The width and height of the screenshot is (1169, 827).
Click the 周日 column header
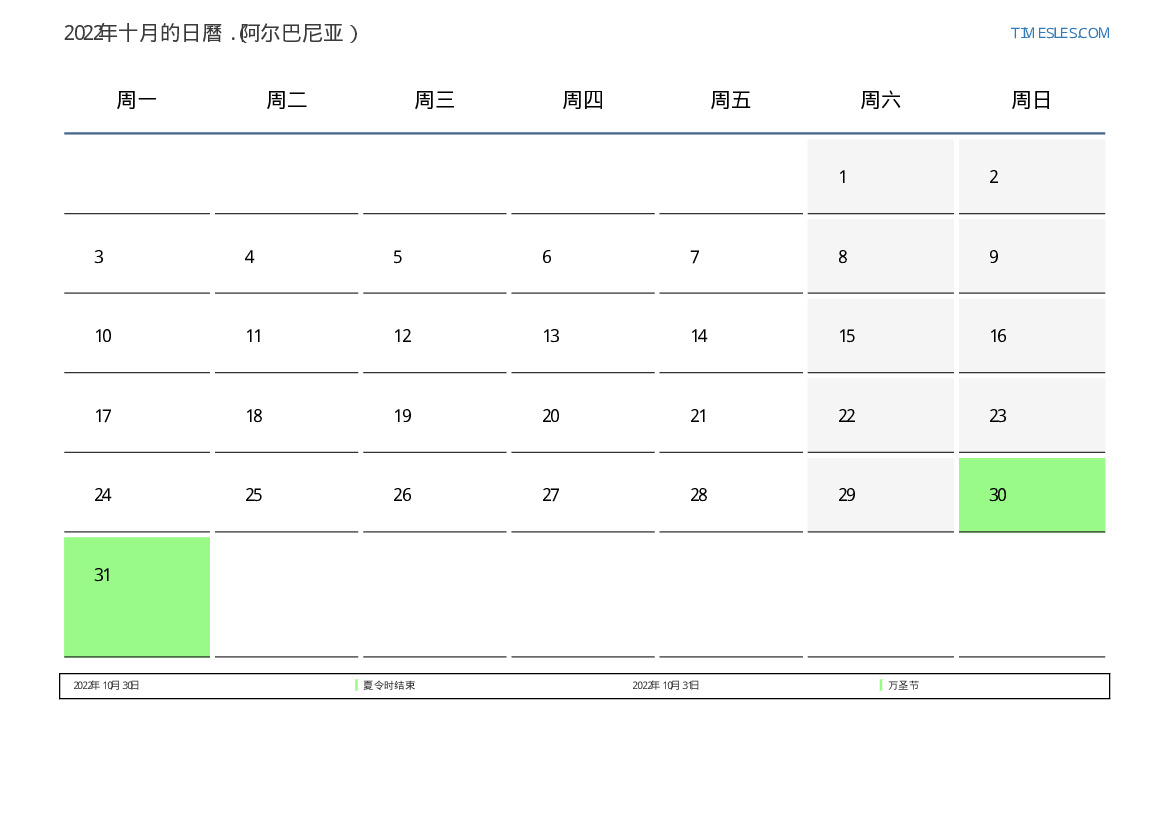1031,100
